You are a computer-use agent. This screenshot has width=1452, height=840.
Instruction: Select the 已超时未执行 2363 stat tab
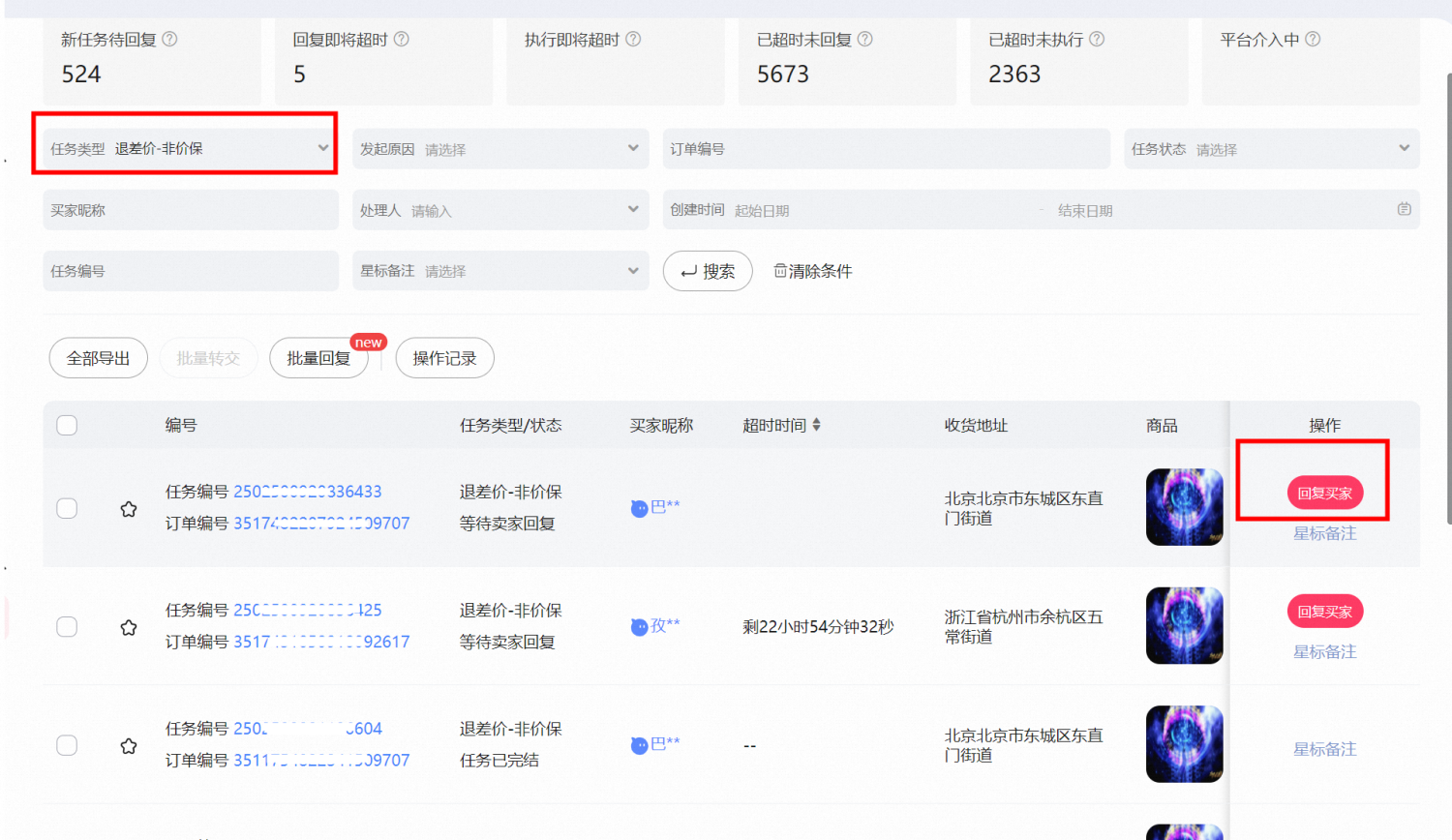[x=1079, y=60]
